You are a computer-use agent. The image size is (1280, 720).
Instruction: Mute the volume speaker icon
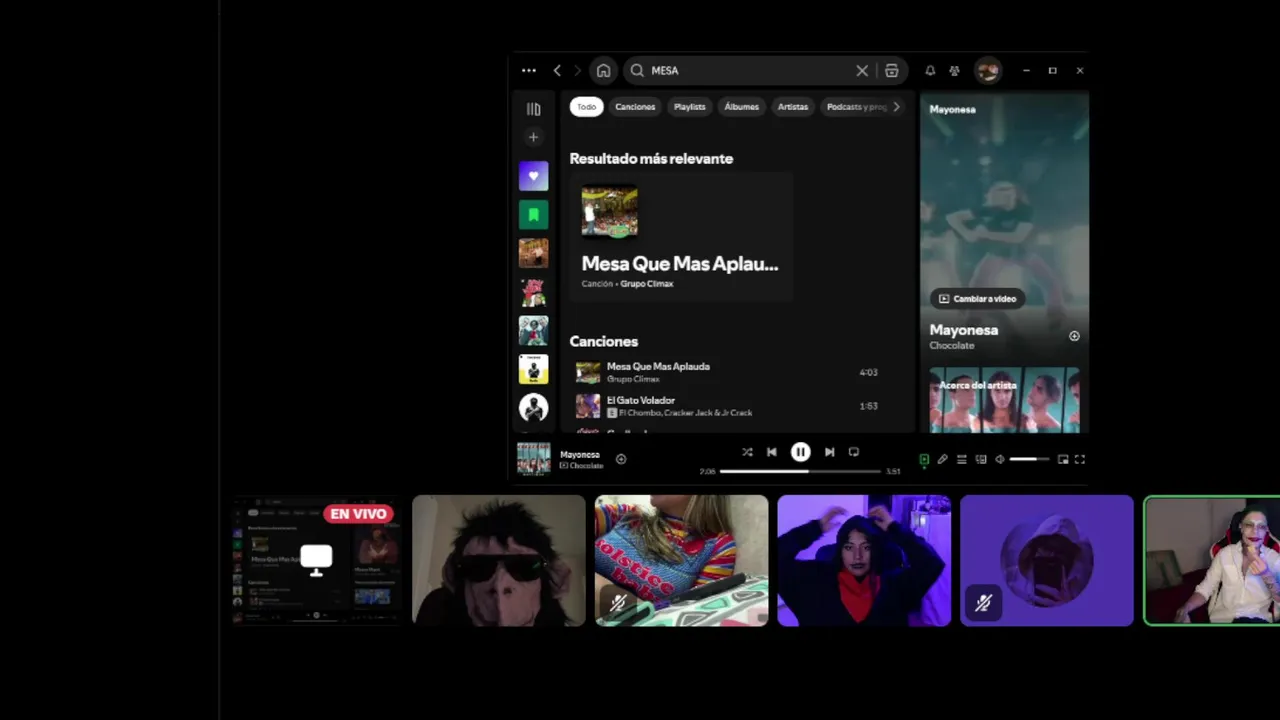click(x=1000, y=460)
